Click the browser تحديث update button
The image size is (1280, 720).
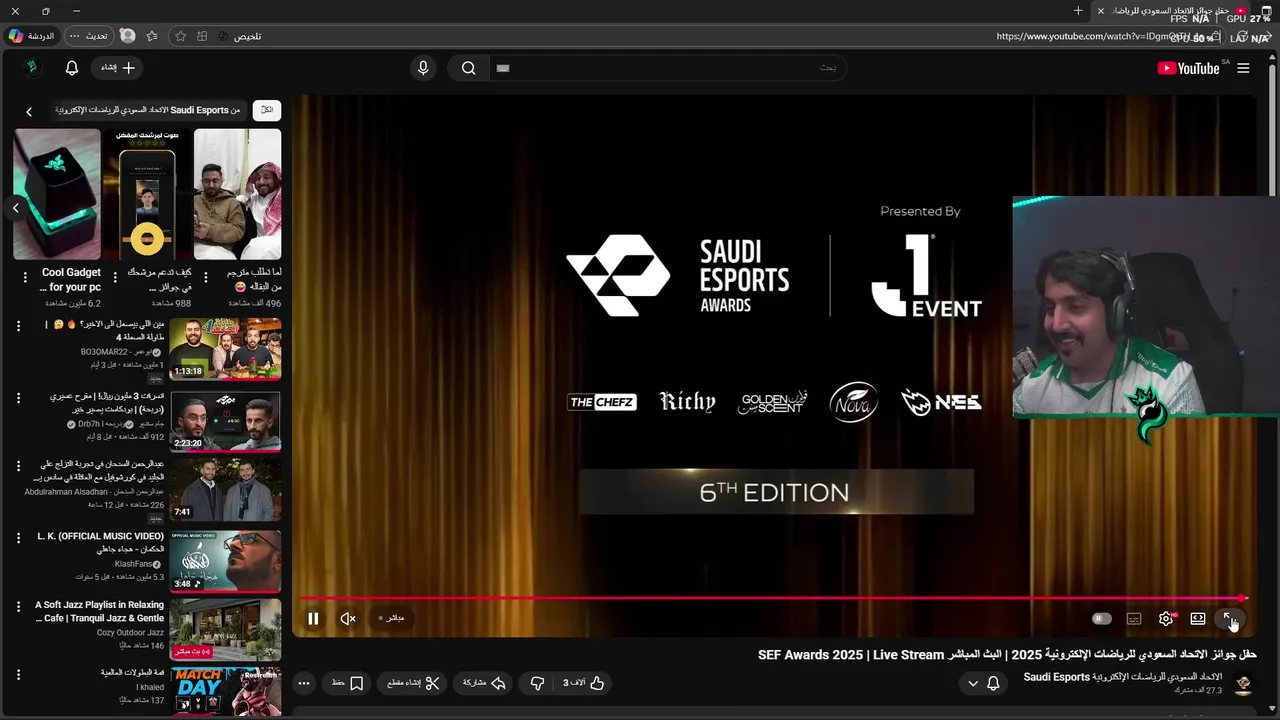tap(89, 36)
